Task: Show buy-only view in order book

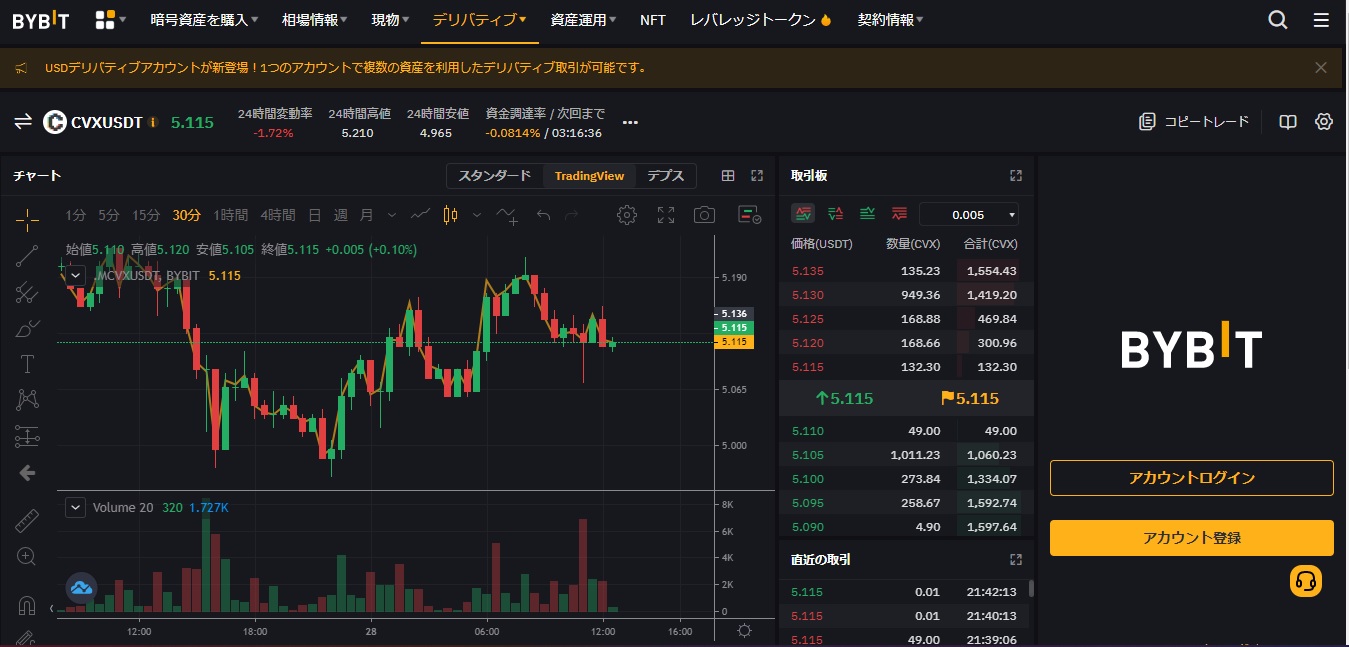Action: (867, 213)
